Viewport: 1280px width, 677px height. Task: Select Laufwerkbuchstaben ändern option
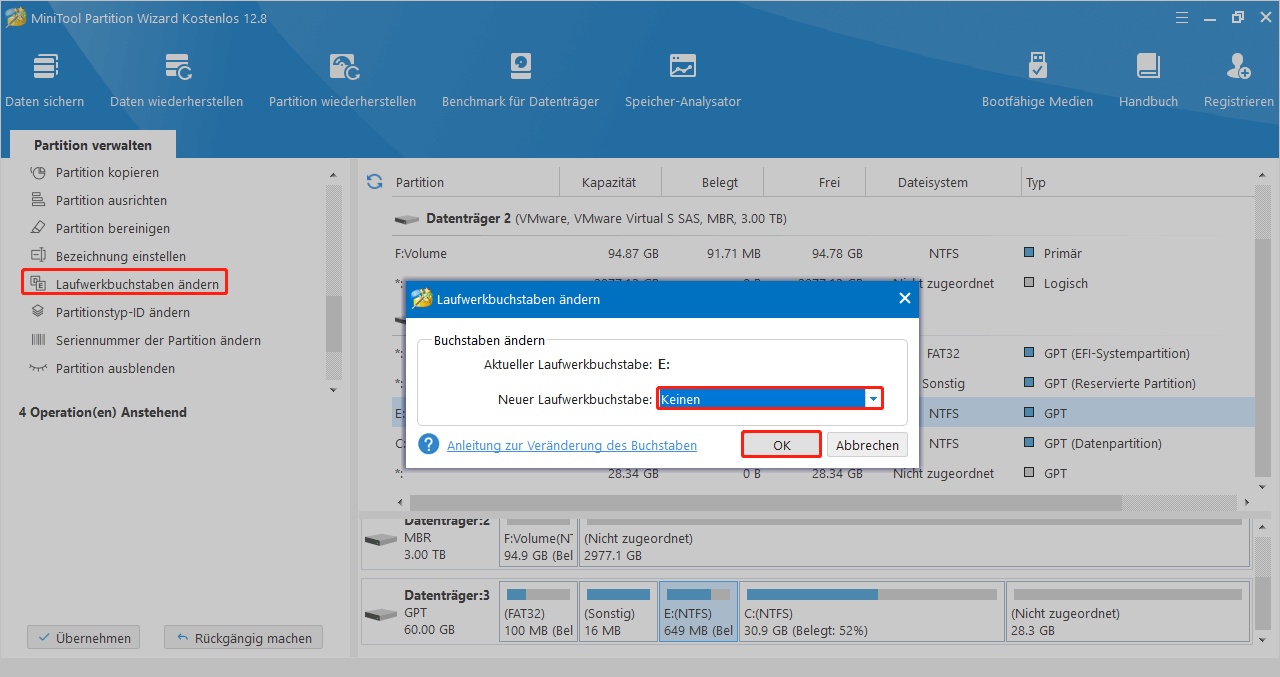pyautogui.click(x=124, y=284)
